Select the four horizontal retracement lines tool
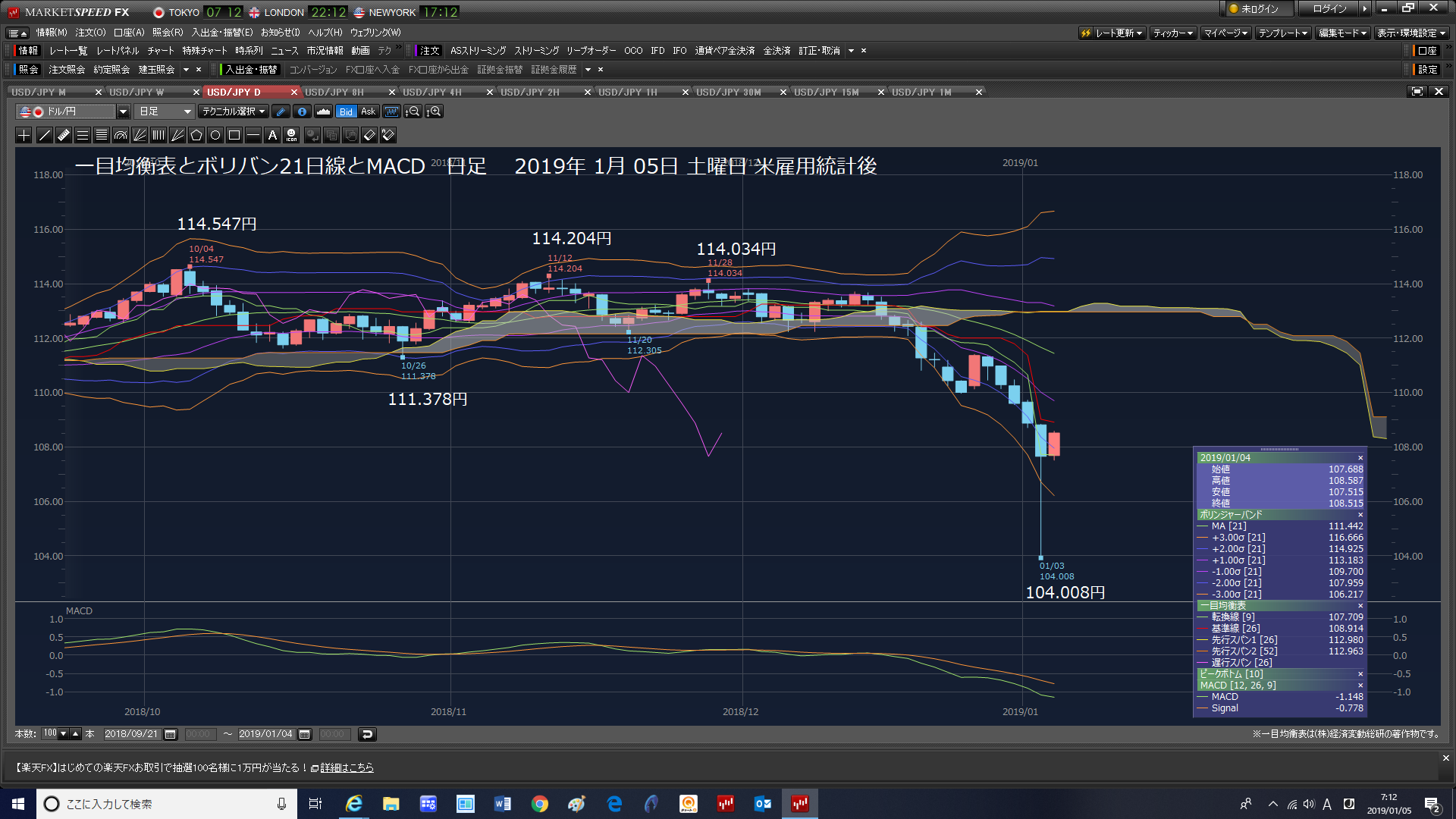Image resolution: width=1456 pixels, height=819 pixels. tap(102, 135)
